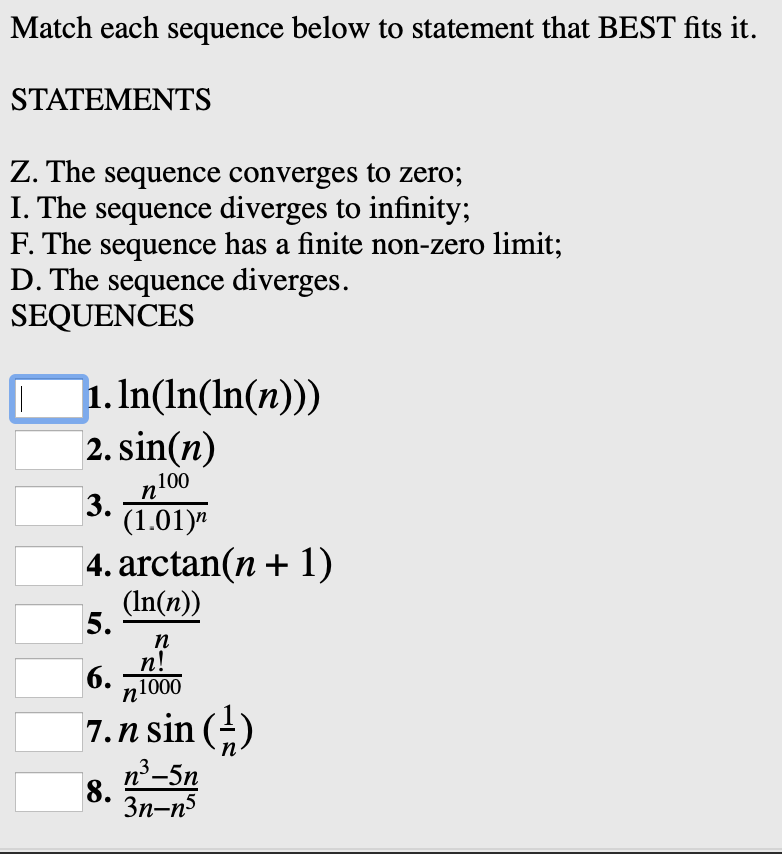Screen dimensions: 782x856
Task: Click the answer box for sequence 4, arctan(n+1)
Action: [x=48, y=564]
